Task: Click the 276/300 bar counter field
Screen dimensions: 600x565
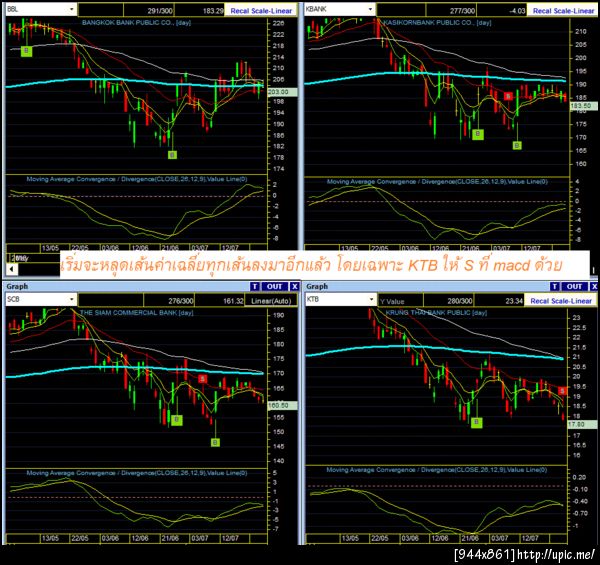Action: [x=170, y=301]
